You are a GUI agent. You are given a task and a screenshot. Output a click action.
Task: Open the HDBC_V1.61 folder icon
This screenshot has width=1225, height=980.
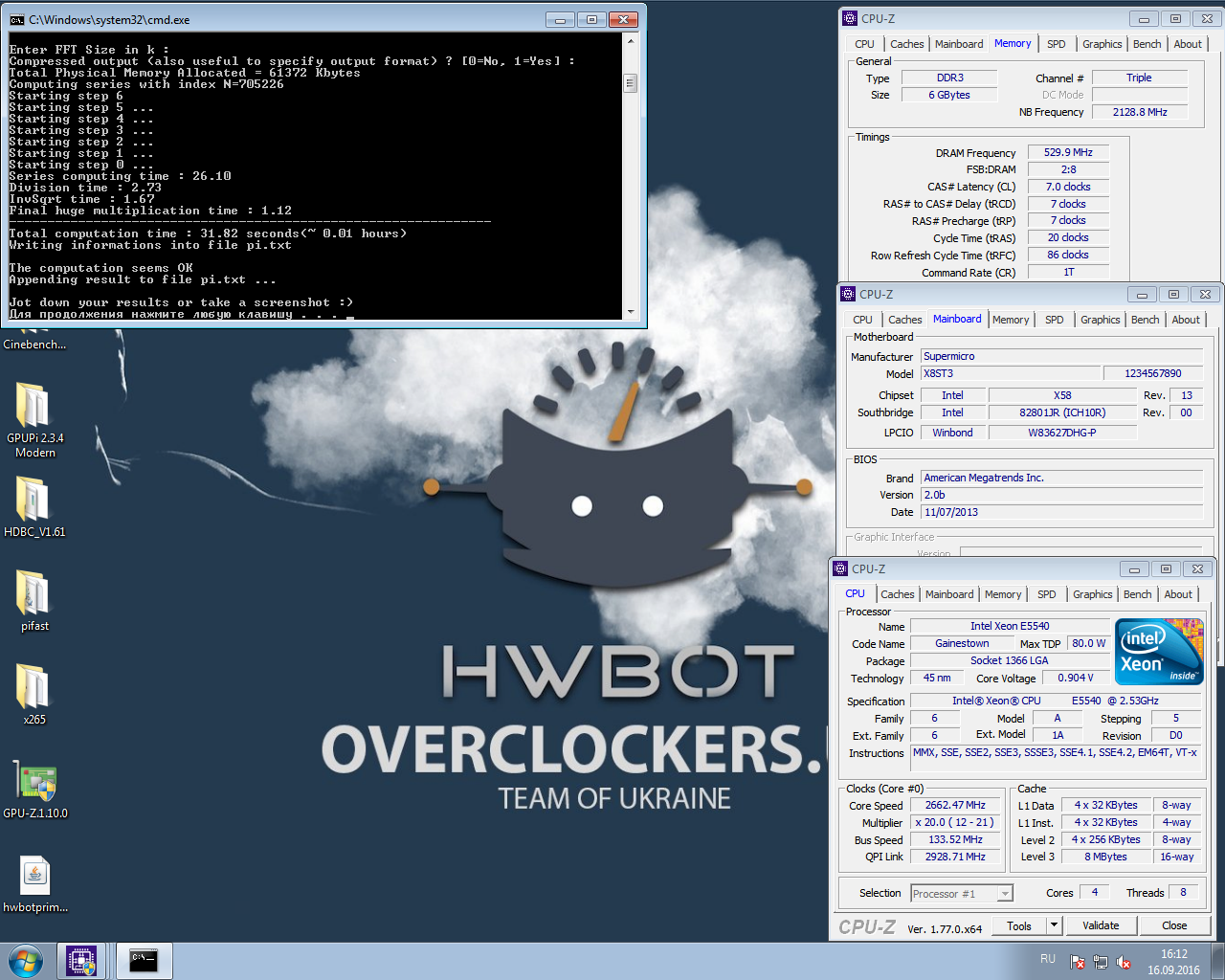34,505
